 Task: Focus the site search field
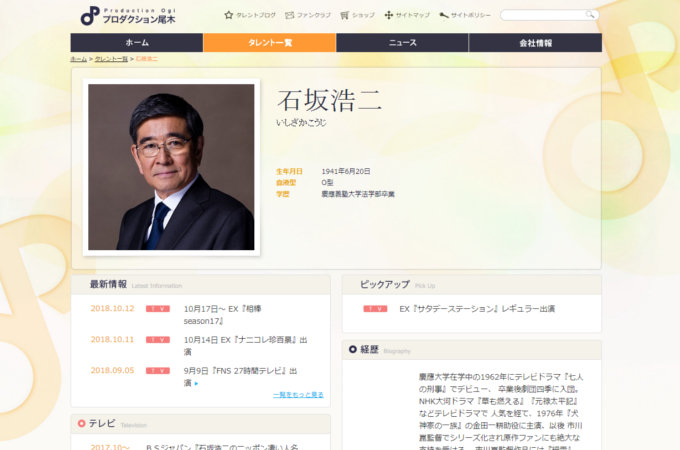point(549,15)
